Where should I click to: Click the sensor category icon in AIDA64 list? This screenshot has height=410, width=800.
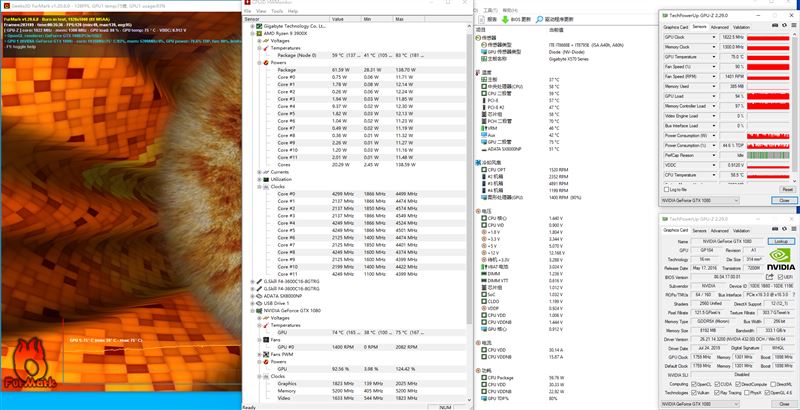479,38
